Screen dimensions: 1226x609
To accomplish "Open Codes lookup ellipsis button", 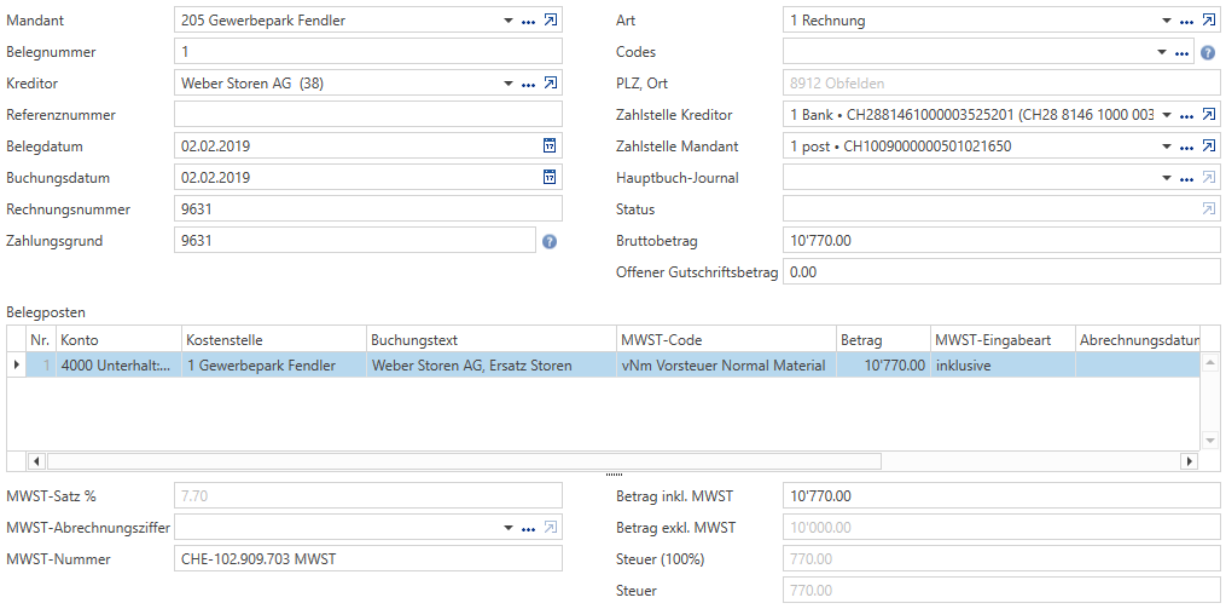I will (1181, 52).
